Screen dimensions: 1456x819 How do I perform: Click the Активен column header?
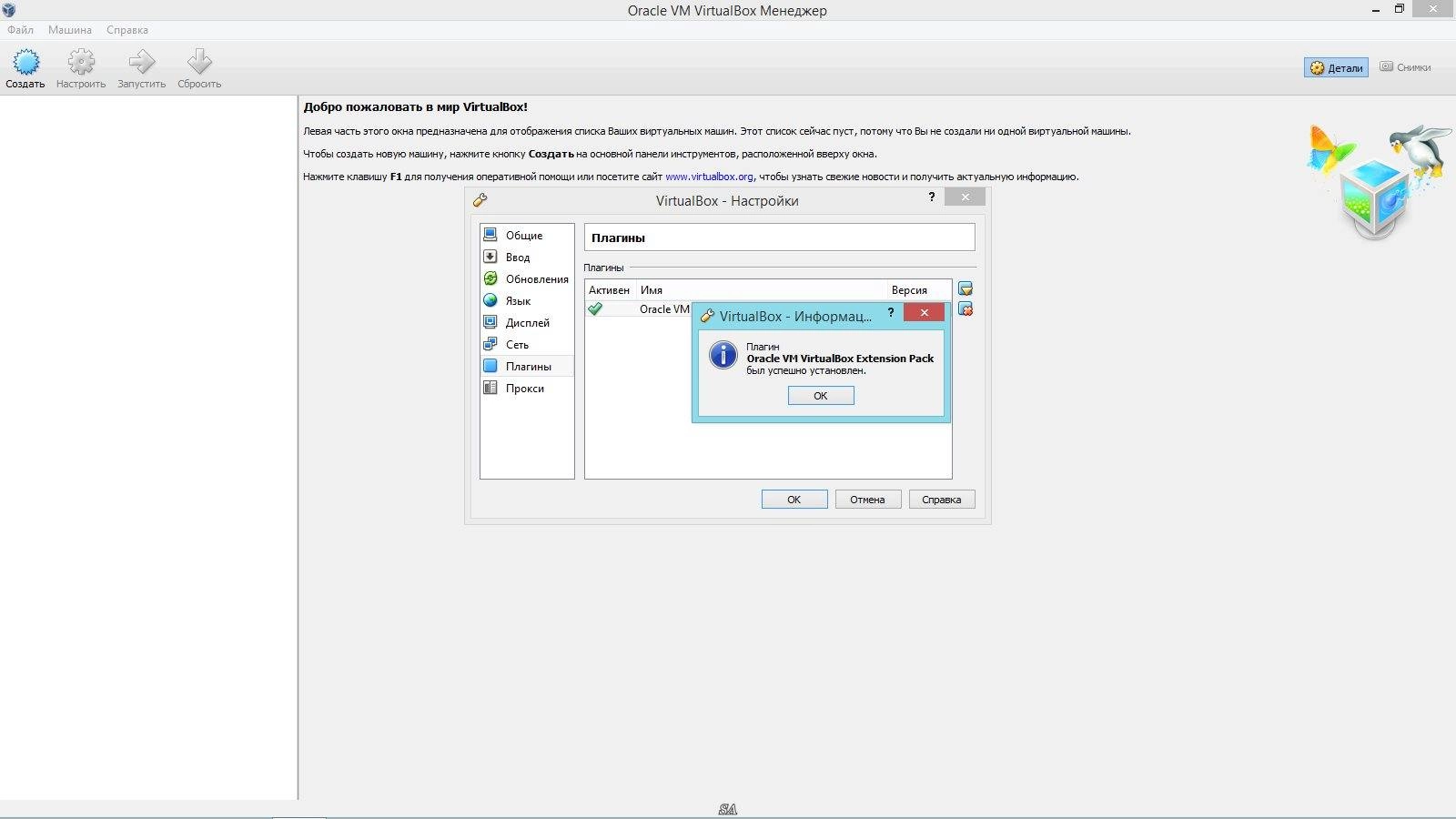point(610,290)
